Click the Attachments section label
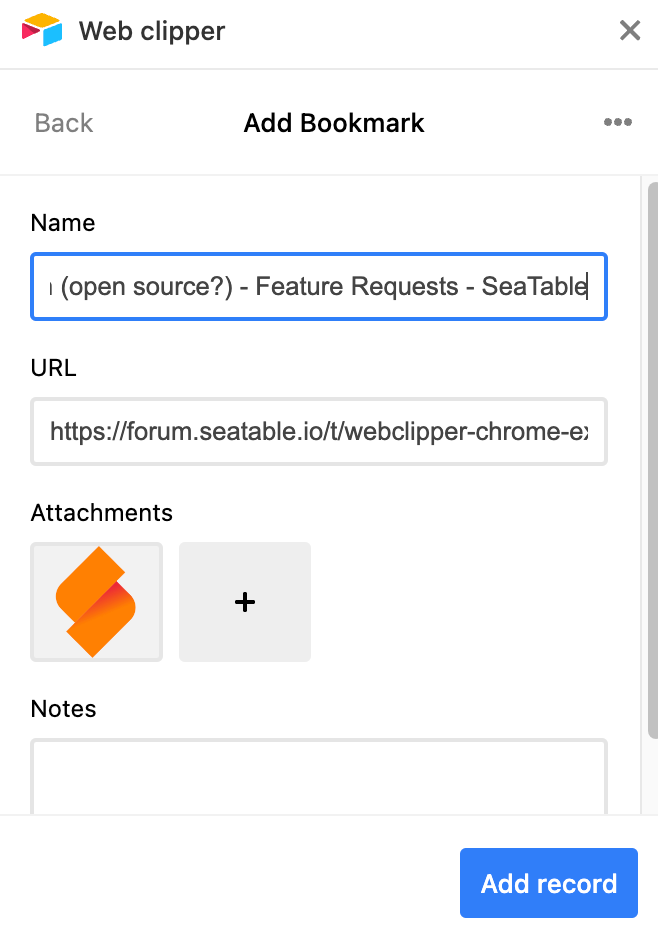 coord(102,512)
